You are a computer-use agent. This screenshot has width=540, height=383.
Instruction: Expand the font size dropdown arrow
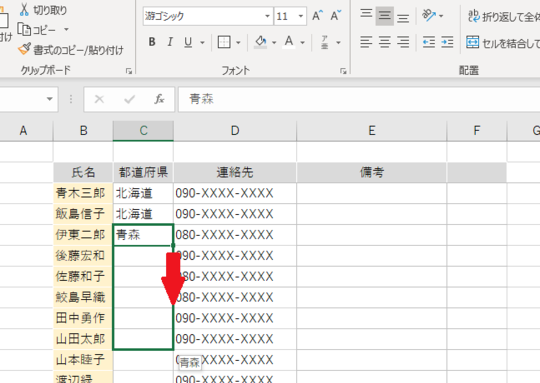point(301,16)
